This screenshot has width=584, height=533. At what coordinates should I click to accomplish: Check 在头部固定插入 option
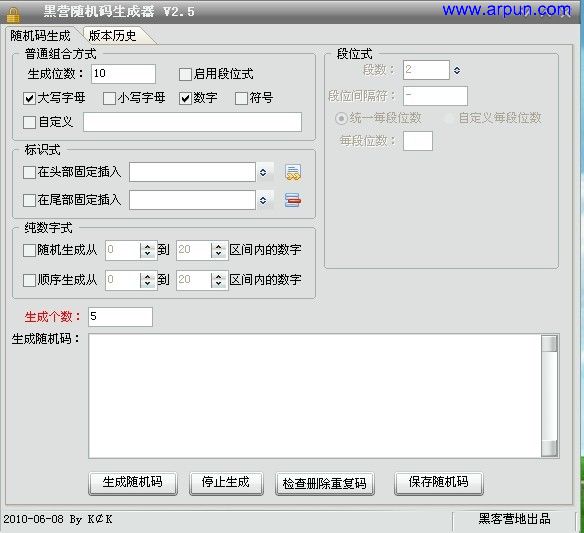coord(29,172)
